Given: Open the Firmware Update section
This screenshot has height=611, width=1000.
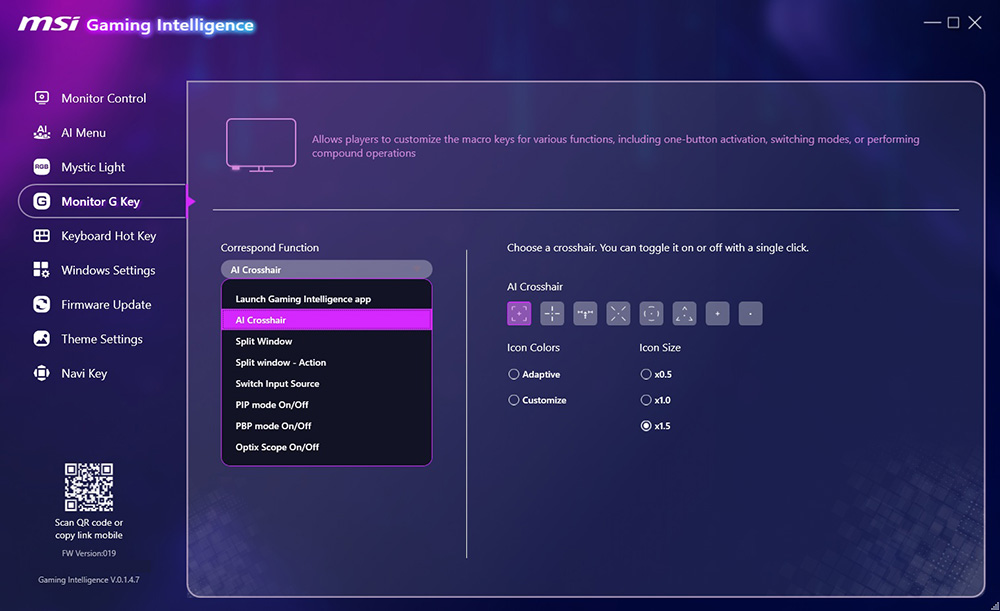Looking at the screenshot, I should click(106, 305).
